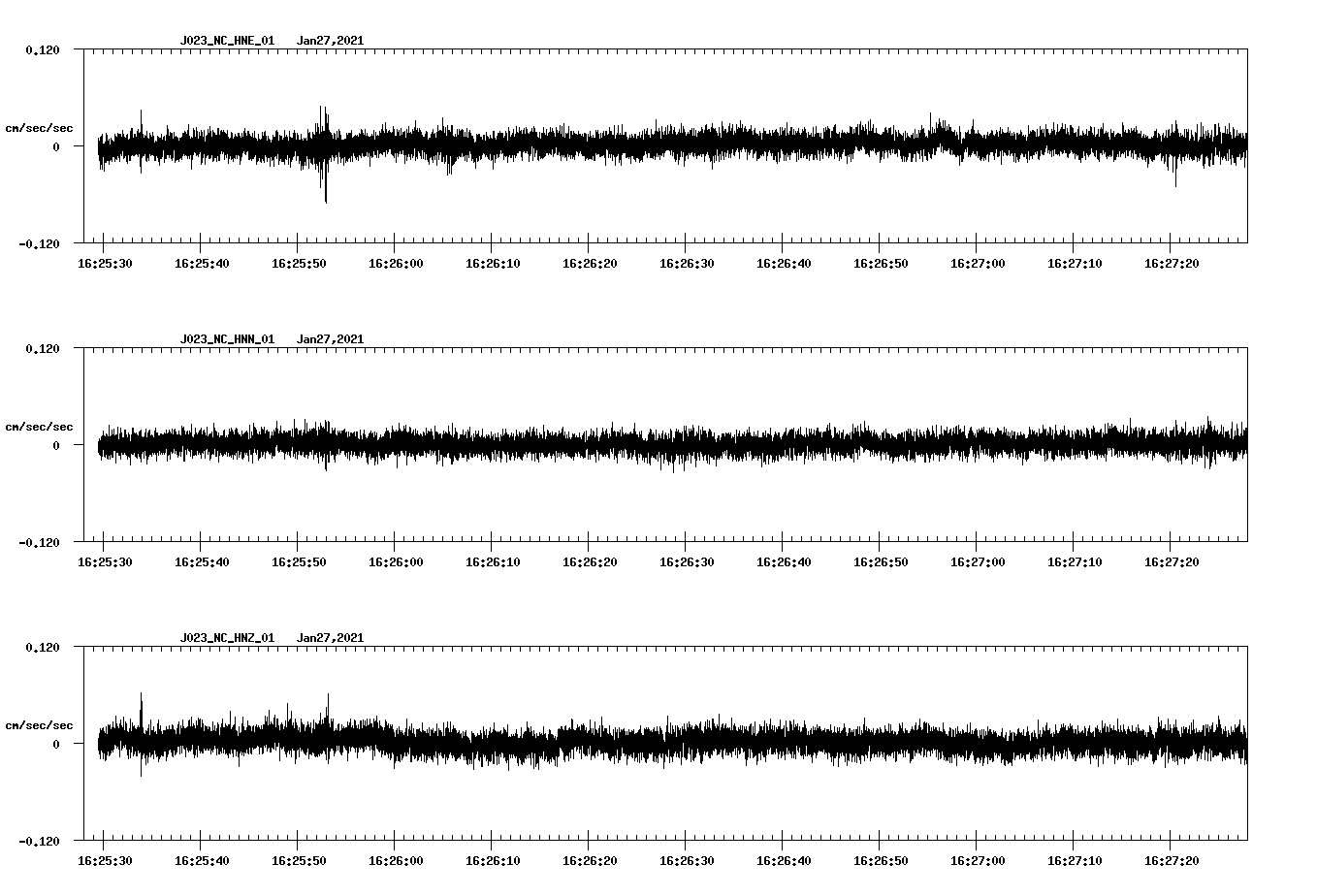Image resolution: width=1317 pixels, height=896 pixels.
Task: Click the 16:27:00 label below the HNZ trace
Action: click(980, 860)
